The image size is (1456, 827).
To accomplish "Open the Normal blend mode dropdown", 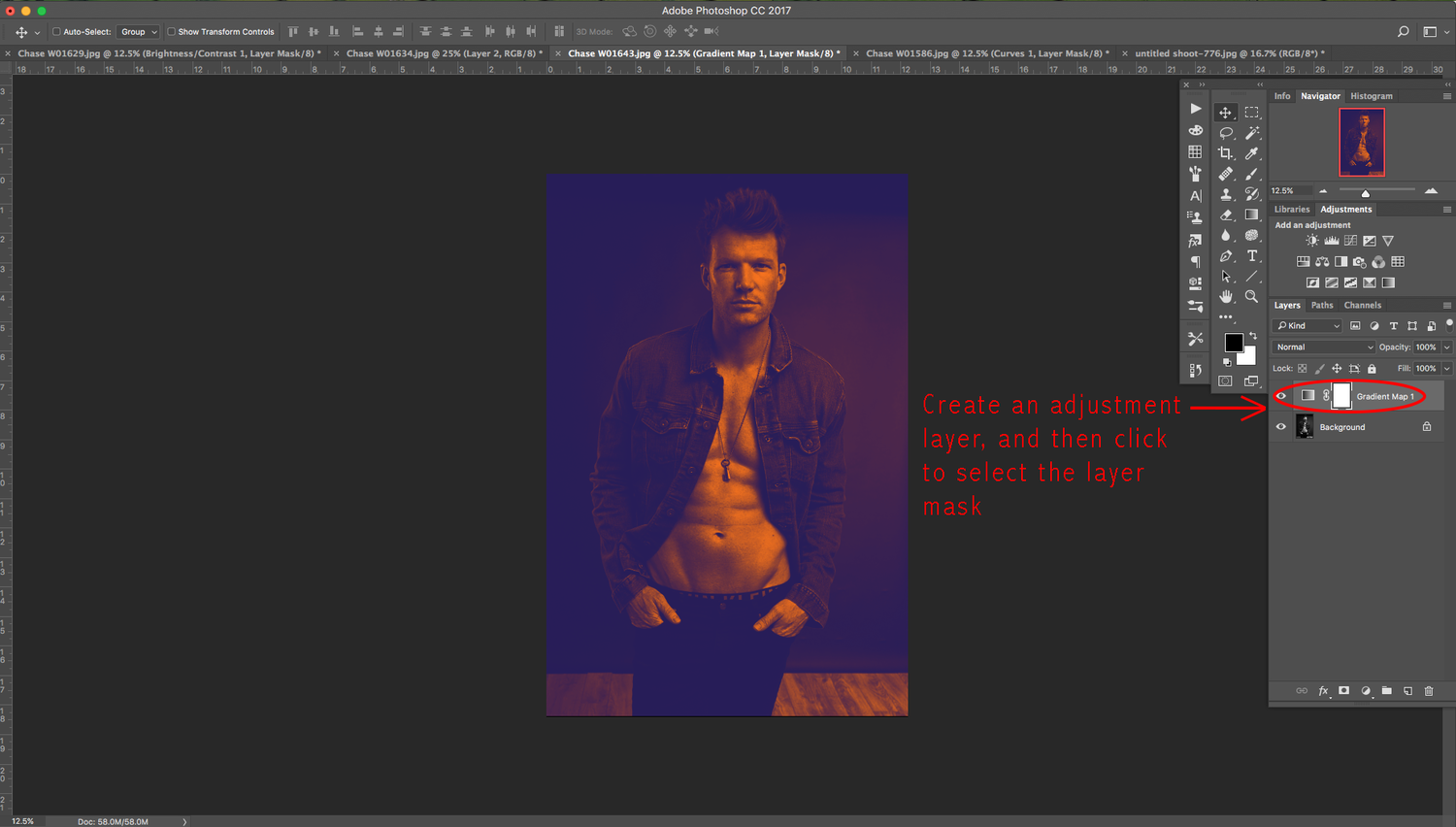I will tap(1324, 347).
